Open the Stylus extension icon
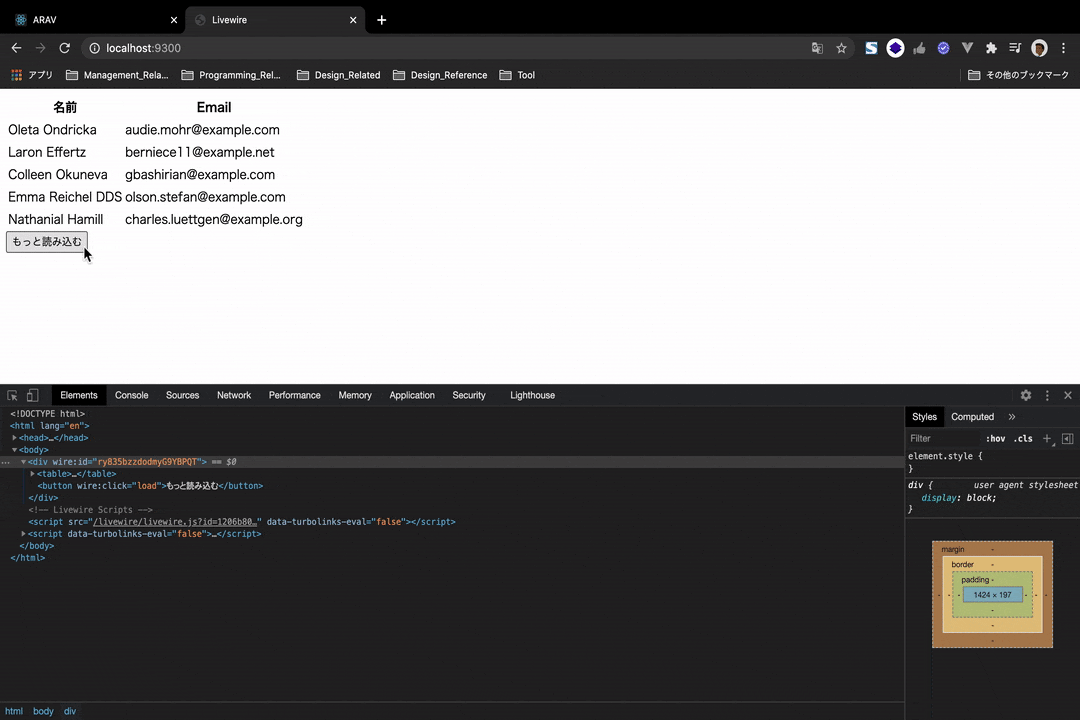1080x720 pixels. click(871, 47)
